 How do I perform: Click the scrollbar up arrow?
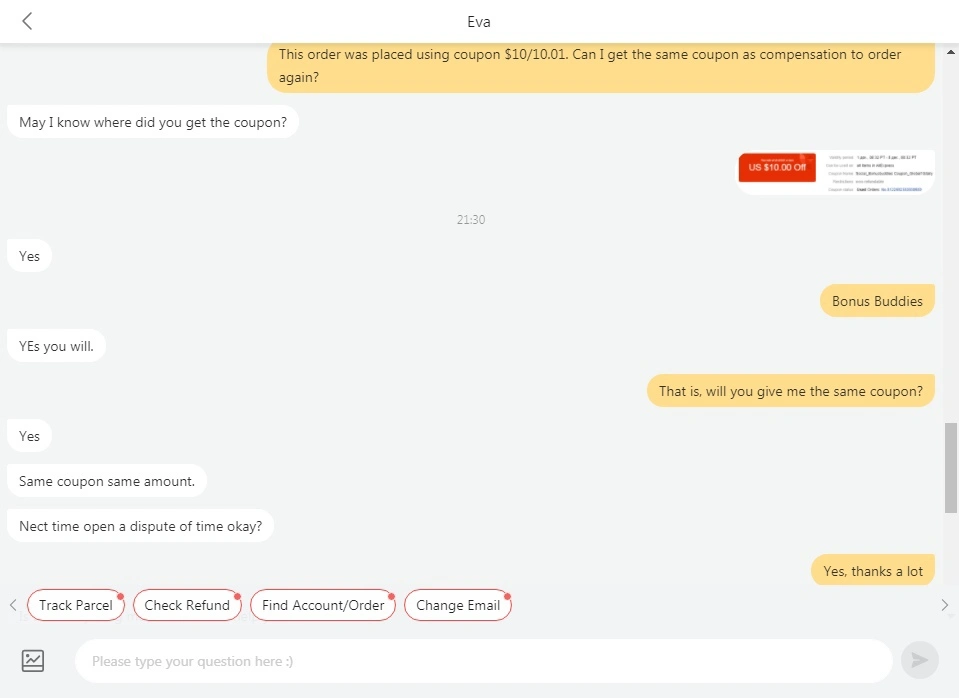pos(950,53)
